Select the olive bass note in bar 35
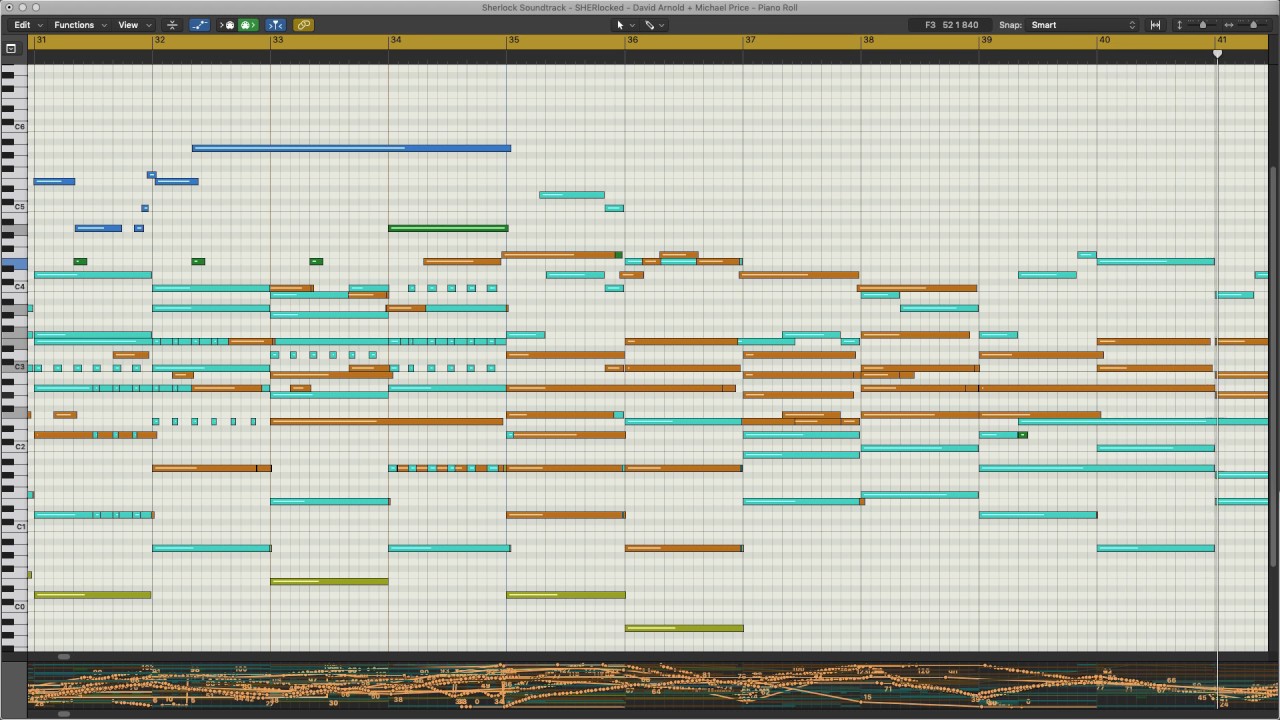Screen dimensions: 1280x720 click(x=566, y=595)
